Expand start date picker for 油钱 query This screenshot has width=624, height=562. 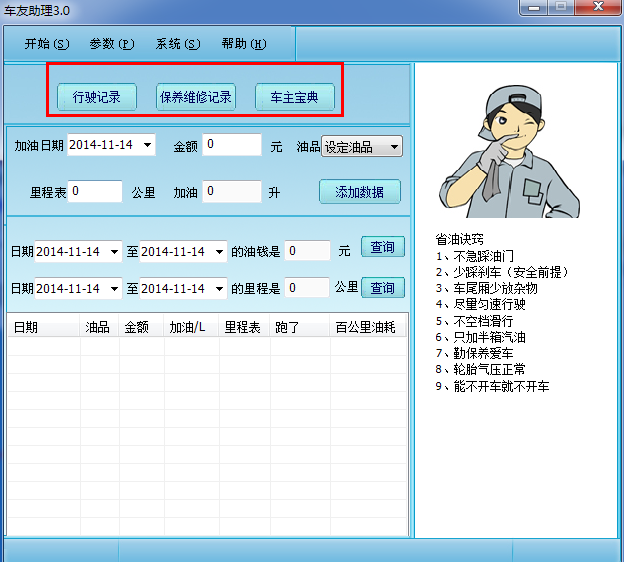click(114, 252)
